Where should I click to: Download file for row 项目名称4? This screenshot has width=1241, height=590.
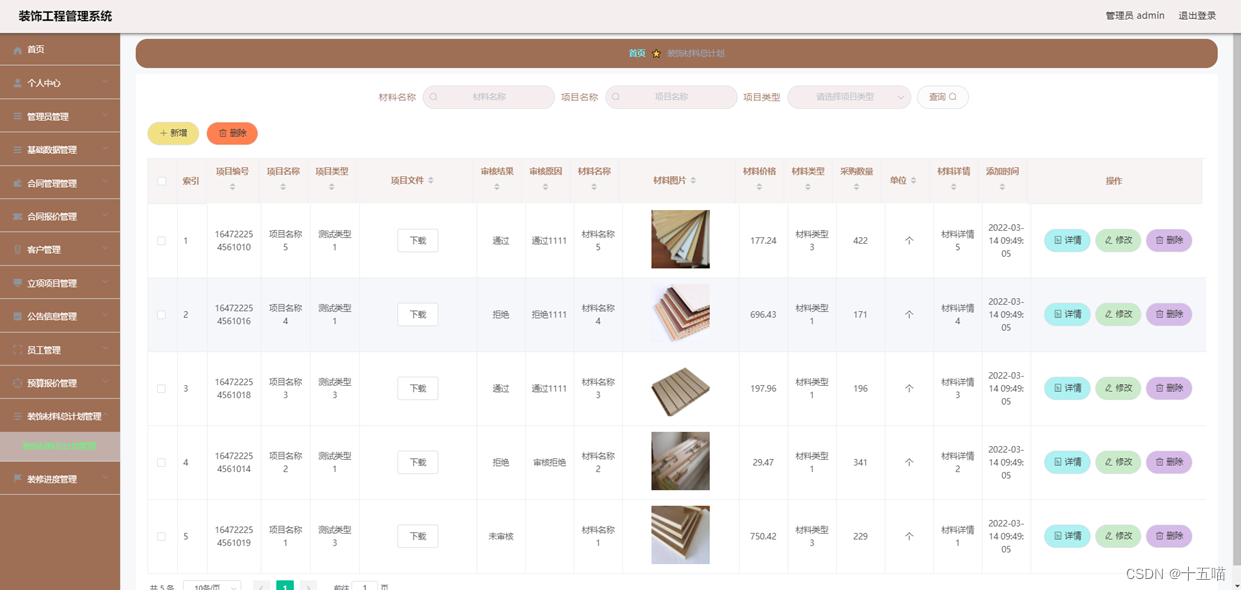pos(418,314)
